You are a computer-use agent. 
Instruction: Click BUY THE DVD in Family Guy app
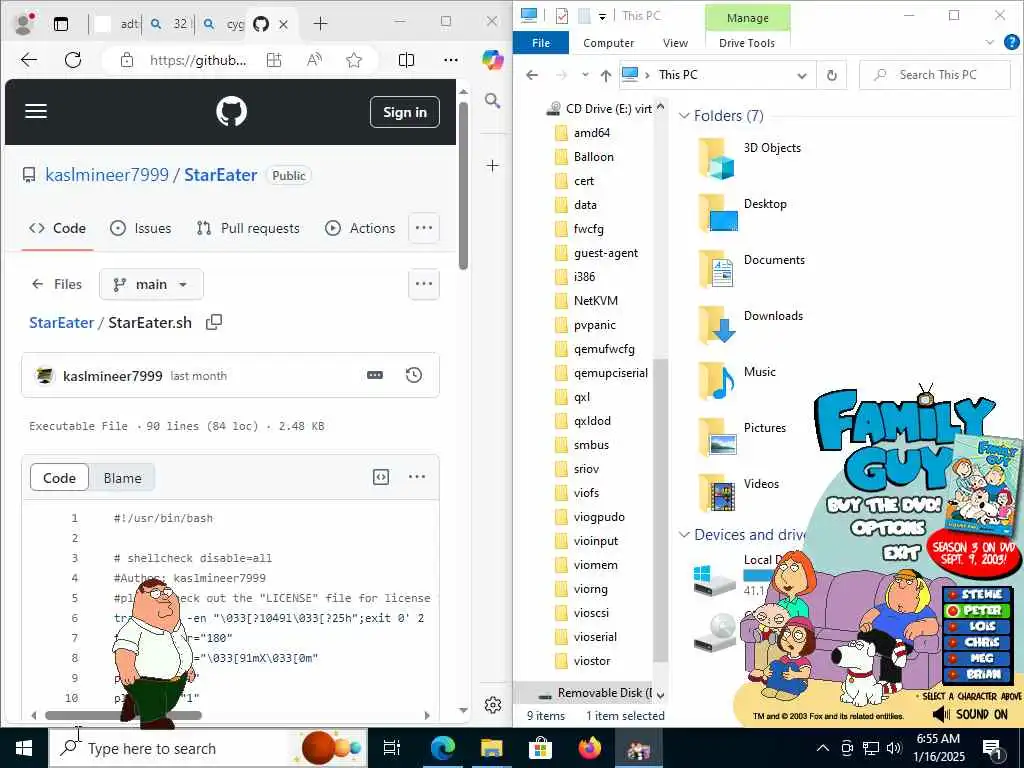(884, 504)
